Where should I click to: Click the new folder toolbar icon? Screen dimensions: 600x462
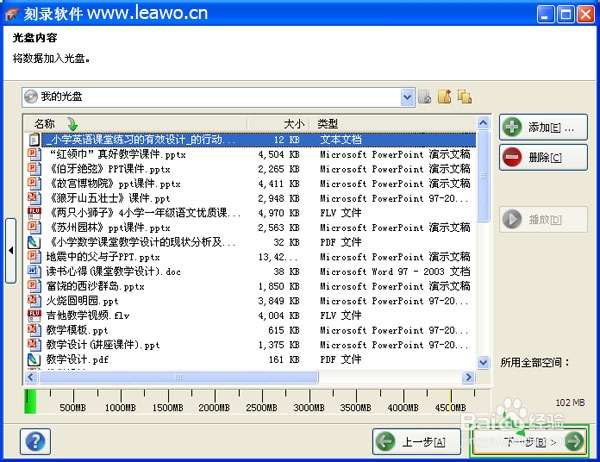(x=444, y=97)
